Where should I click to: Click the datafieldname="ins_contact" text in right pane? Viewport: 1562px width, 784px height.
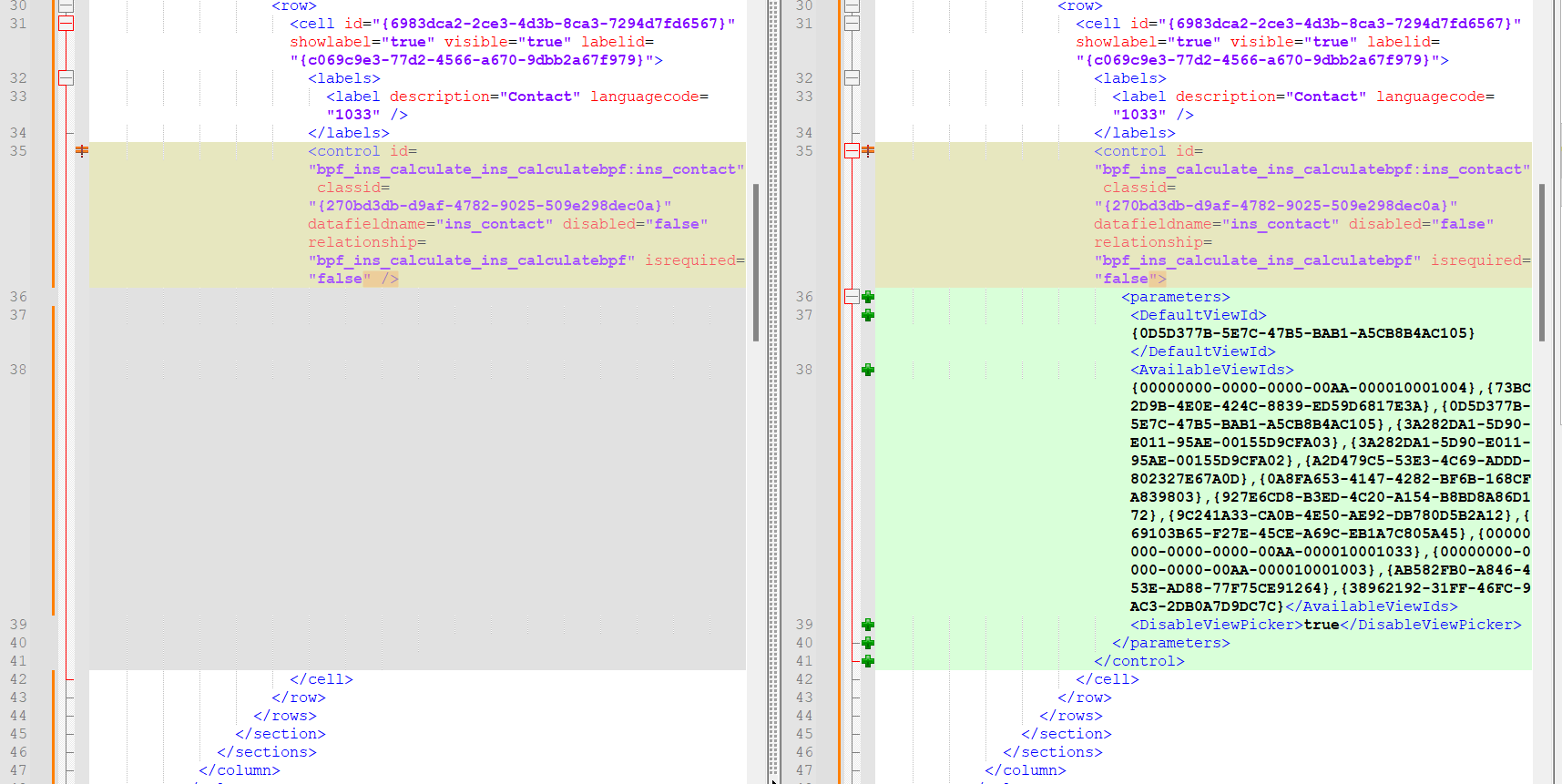[1217, 224]
